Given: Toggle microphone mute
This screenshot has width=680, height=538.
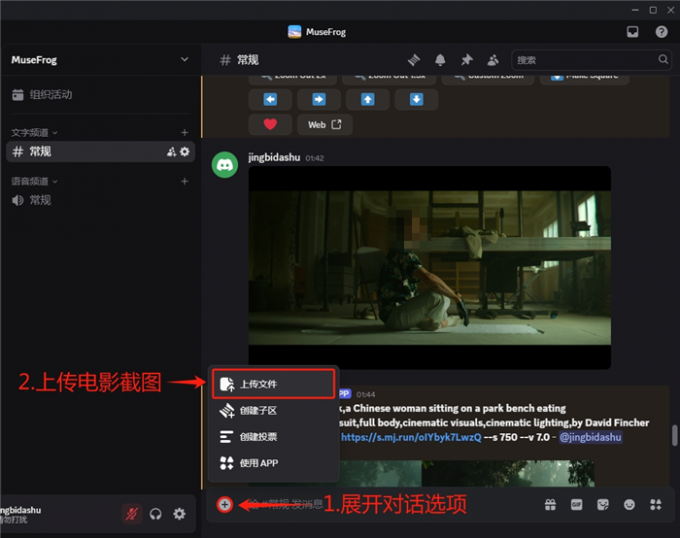Looking at the screenshot, I should pyautogui.click(x=132, y=514).
